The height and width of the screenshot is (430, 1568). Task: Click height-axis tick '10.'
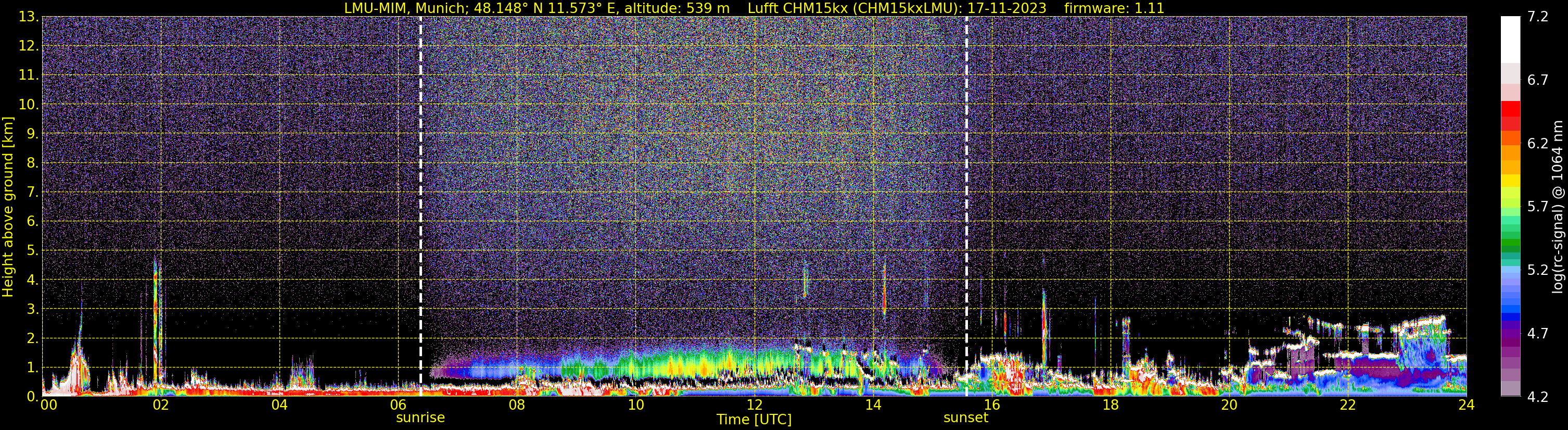29,105
